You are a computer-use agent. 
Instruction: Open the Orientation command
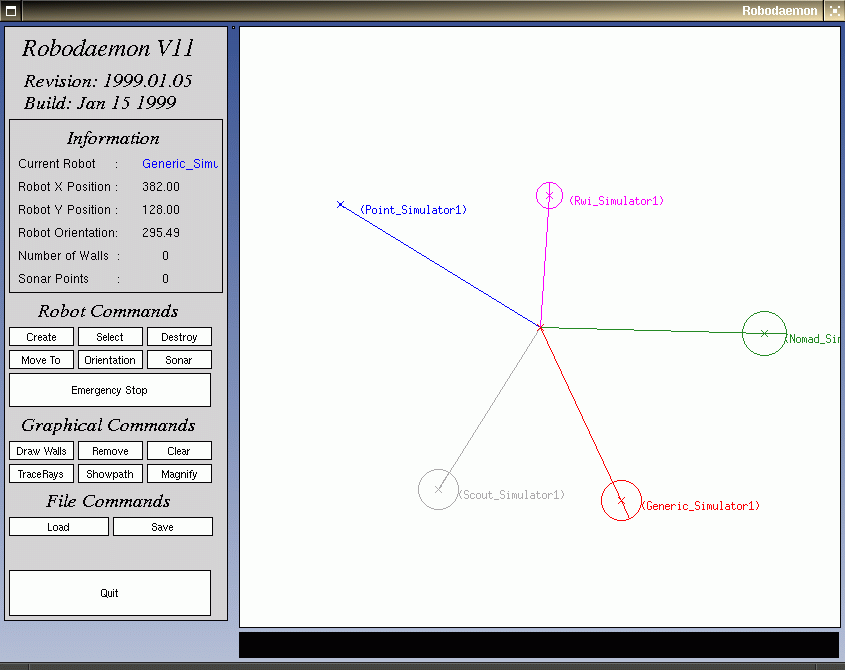110,360
